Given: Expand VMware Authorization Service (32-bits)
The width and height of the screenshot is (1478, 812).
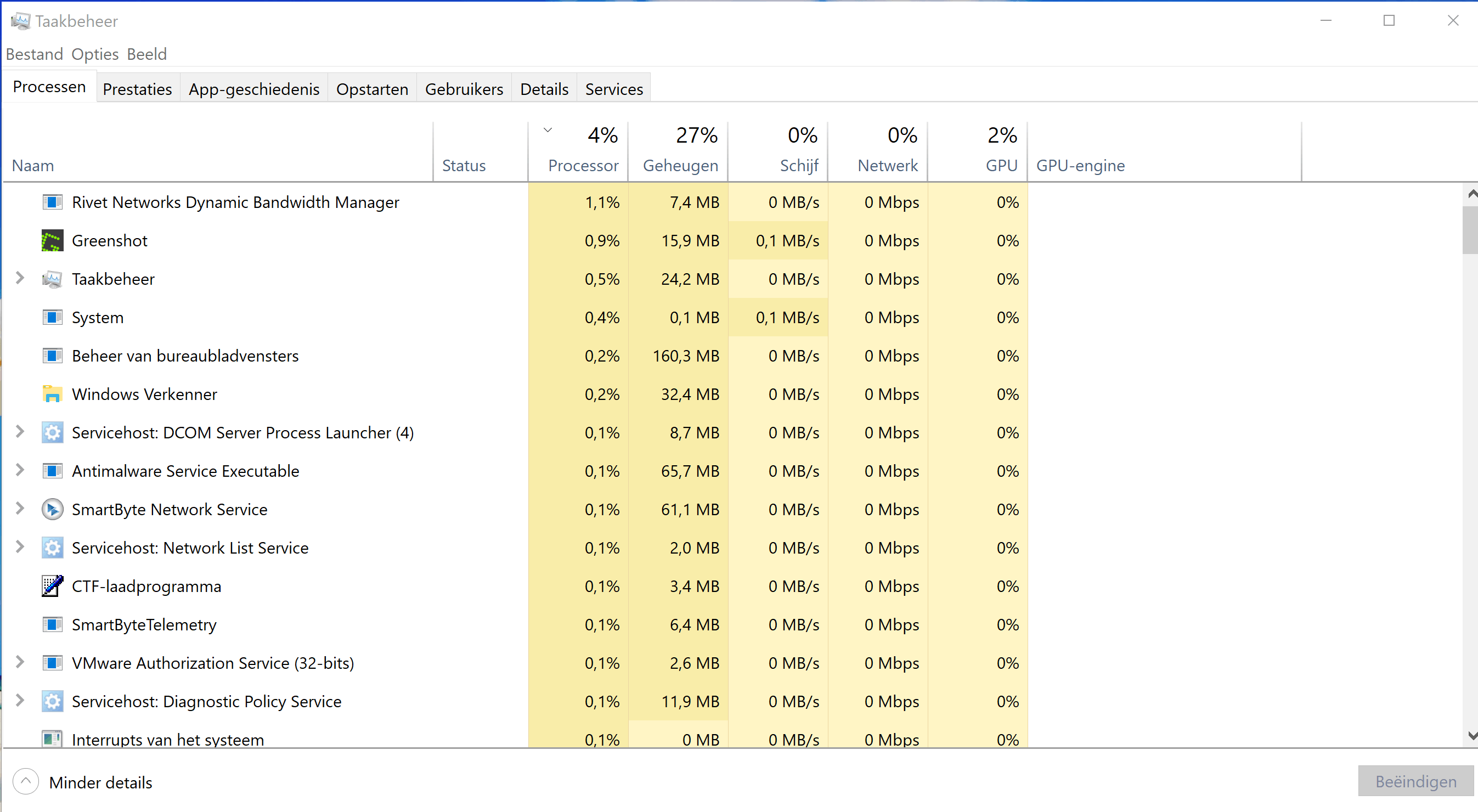Looking at the screenshot, I should pos(20,662).
